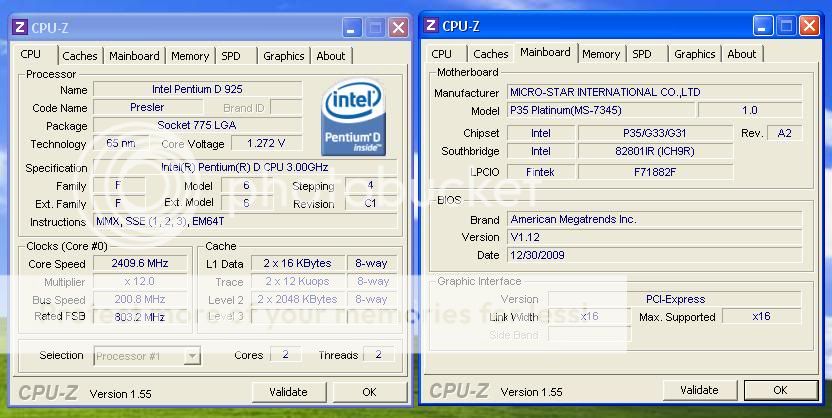
Task: Click the BIOS date 12/30/2009
Action: (655, 255)
